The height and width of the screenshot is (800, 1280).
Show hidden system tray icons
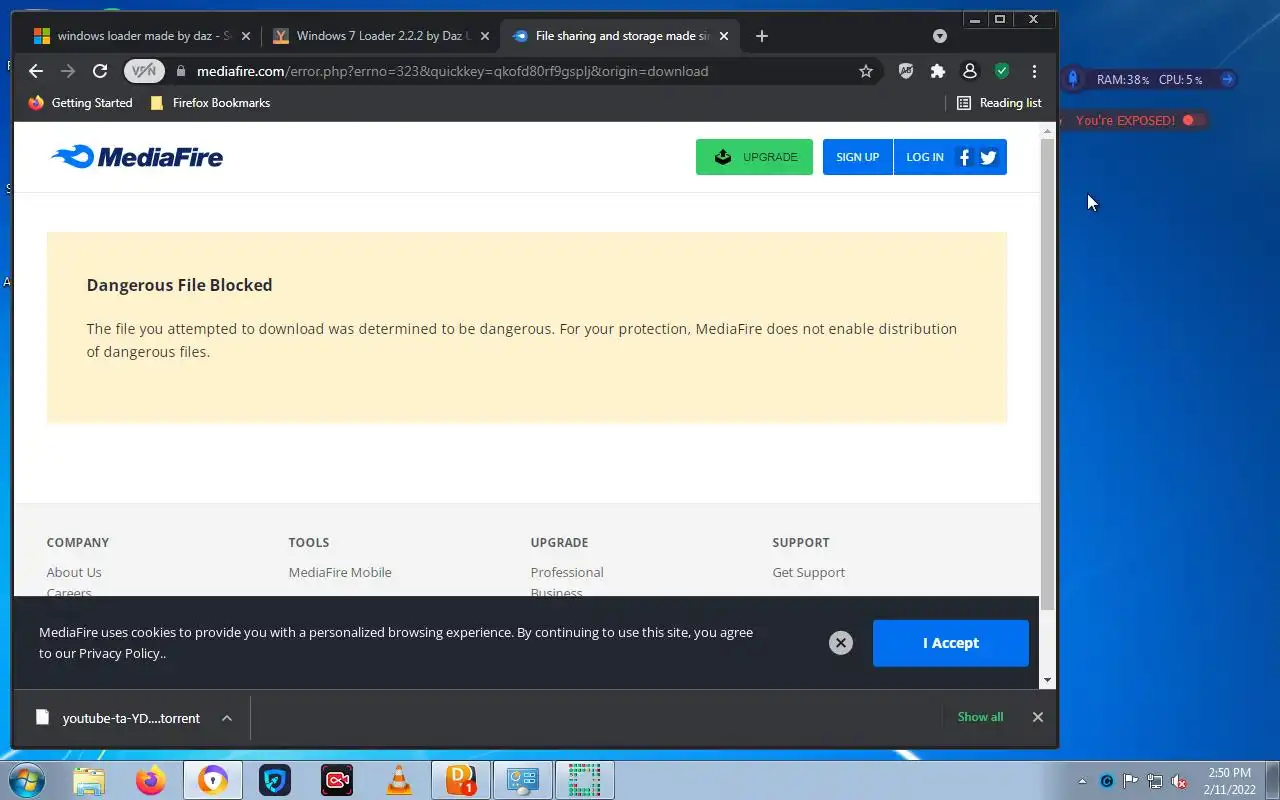[1082, 781]
